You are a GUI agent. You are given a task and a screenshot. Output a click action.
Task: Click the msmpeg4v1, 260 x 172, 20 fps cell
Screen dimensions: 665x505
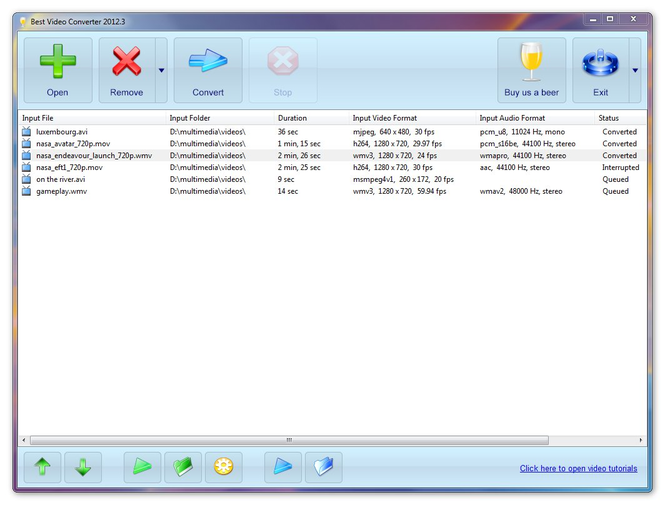click(x=403, y=179)
